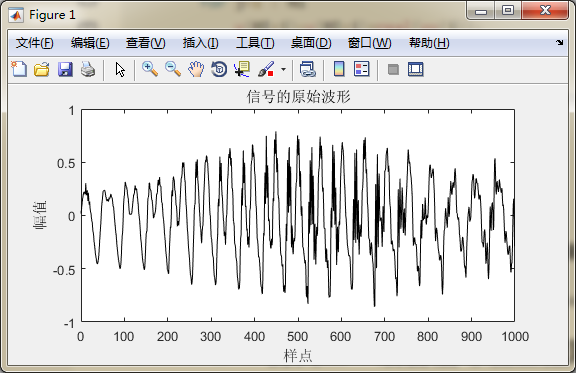Save the figure using the floppy icon
Image resolution: width=576 pixels, height=373 pixels.
coord(65,69)
